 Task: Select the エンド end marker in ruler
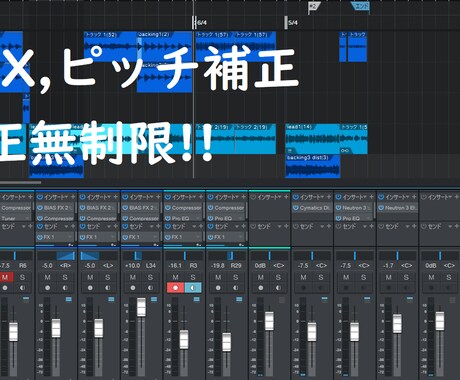coord(361,6)
